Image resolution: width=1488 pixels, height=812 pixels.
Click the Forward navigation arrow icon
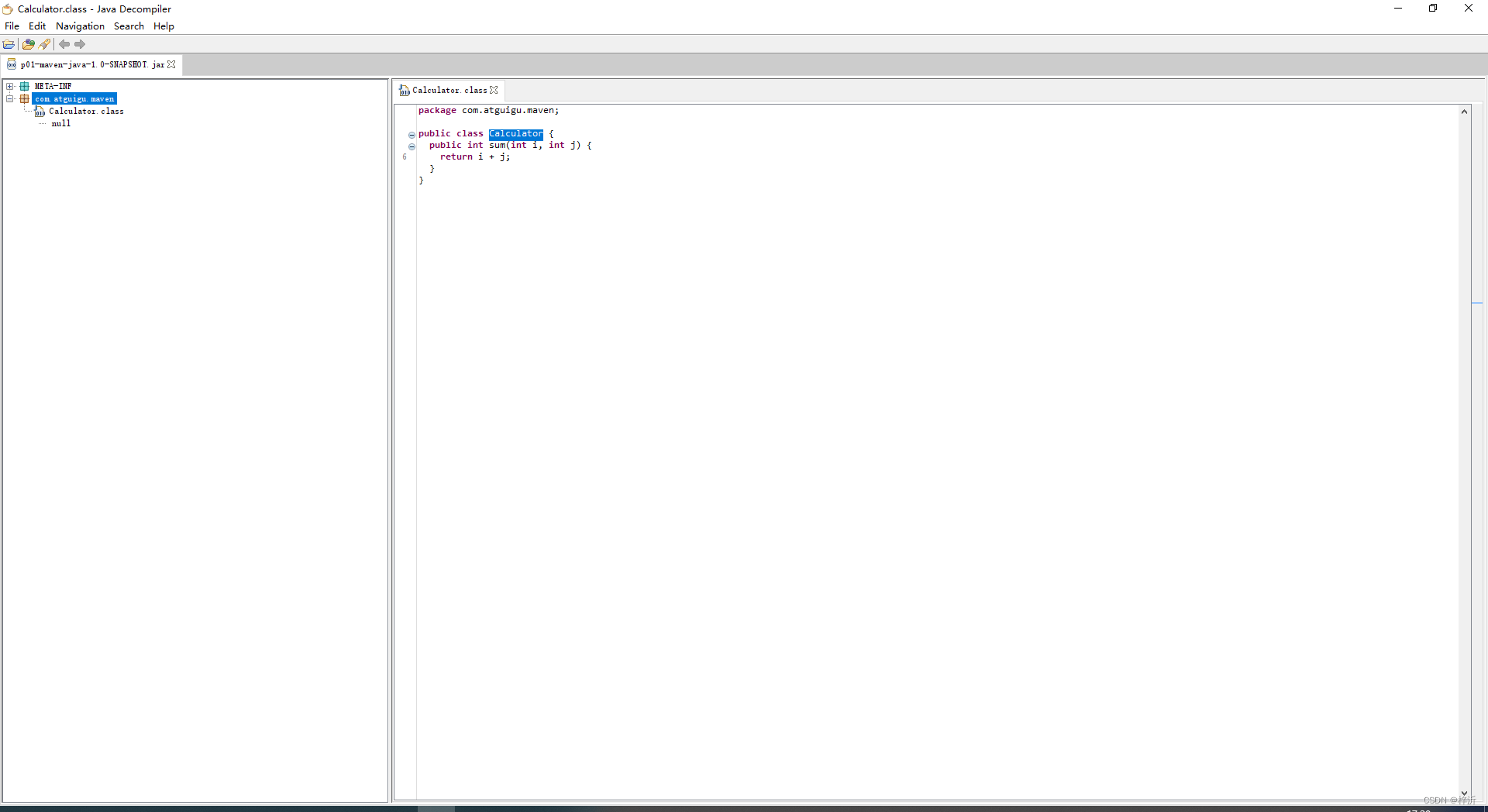point(80,44)
